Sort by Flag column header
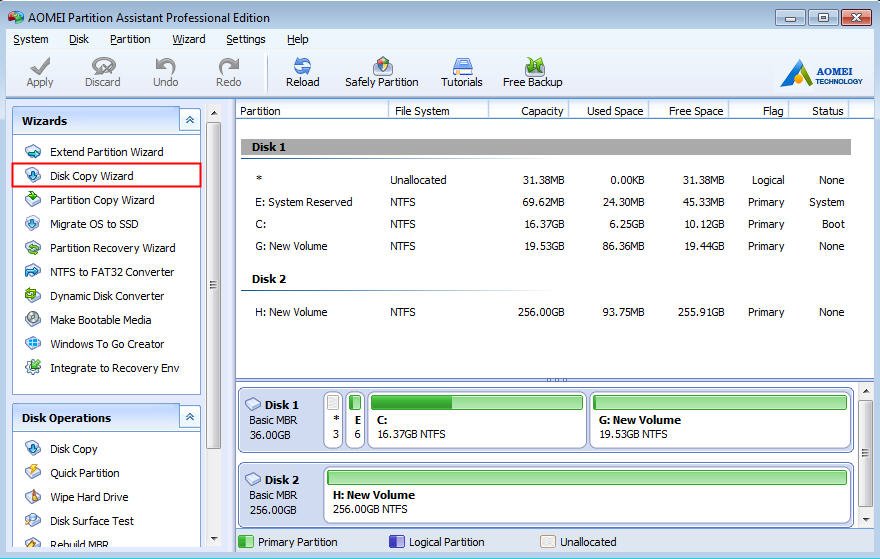880x559 pixels. tap(759, 111)
